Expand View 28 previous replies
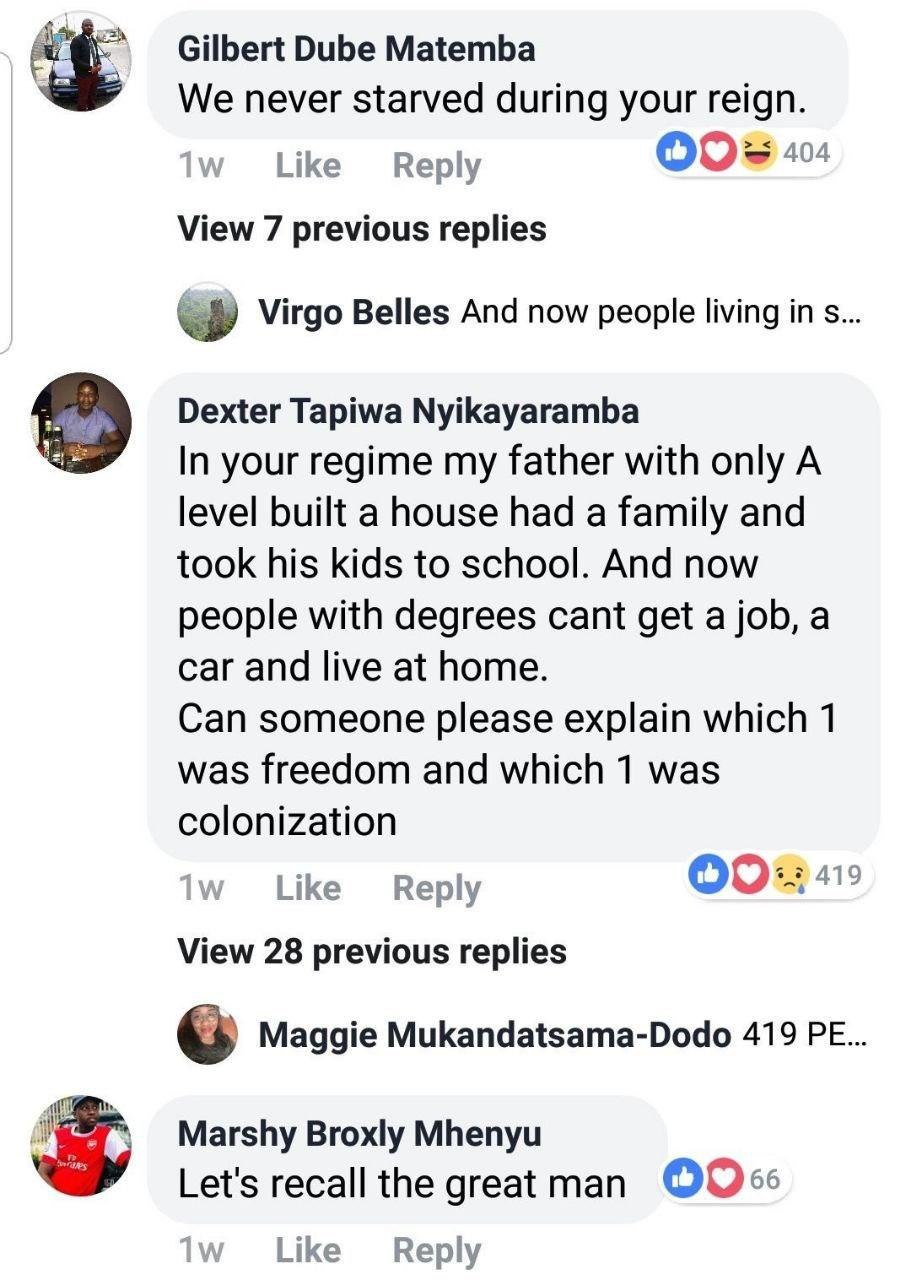The image size is (911, 1280). (x=371, y=950)
